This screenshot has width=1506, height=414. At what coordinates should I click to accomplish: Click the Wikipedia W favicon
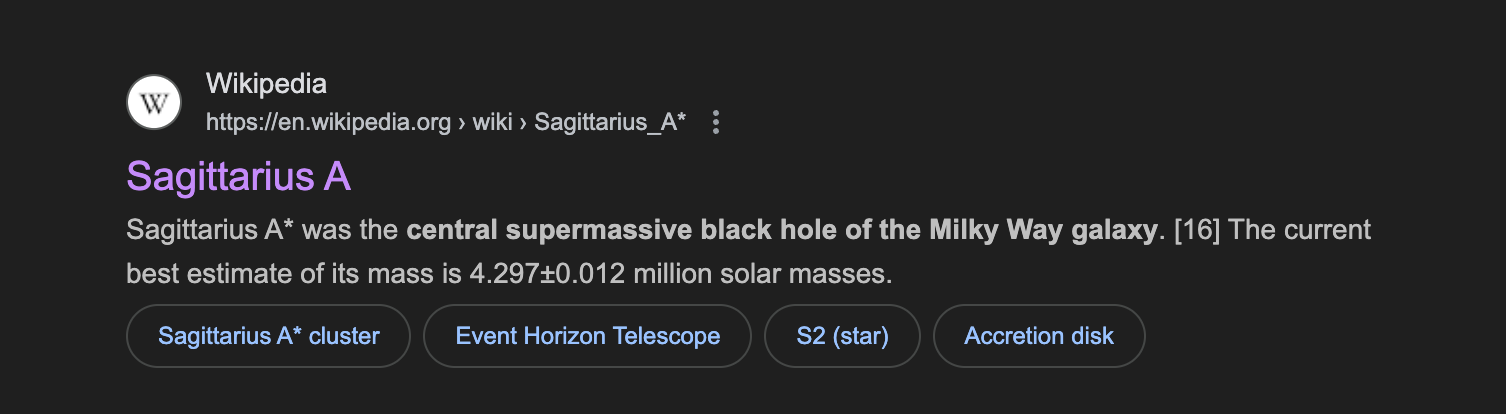(153, 102)
